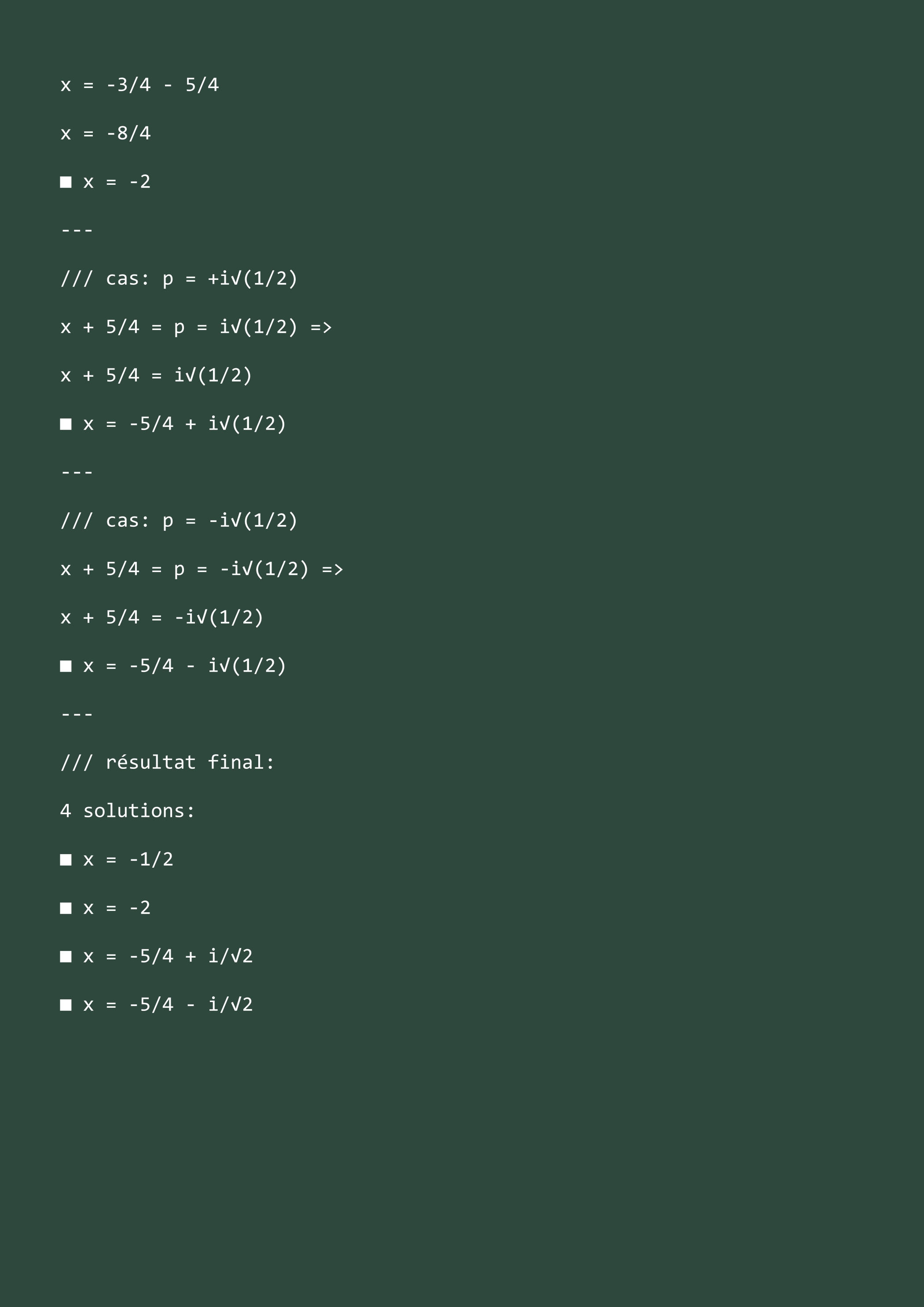The width and height of the screenshot is (924, 1307).
Task: Click the résultat final heading
Action: 167,762
